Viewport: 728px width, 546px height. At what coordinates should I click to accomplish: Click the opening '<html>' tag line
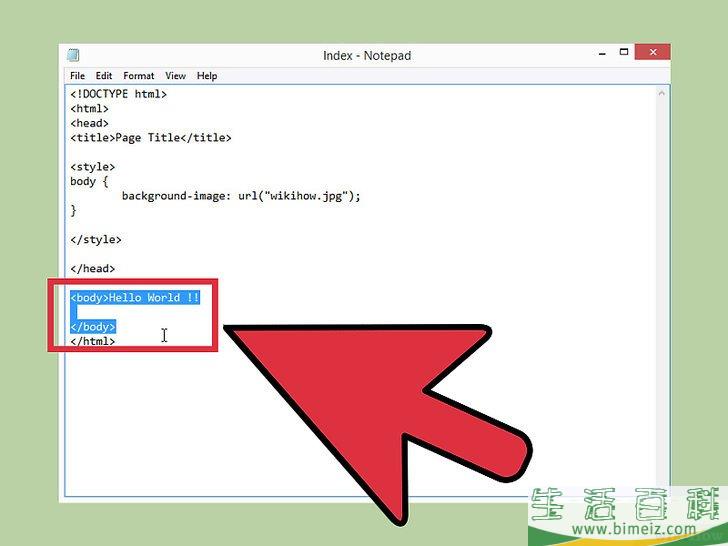pyautogui.click(x=89, y=109)
